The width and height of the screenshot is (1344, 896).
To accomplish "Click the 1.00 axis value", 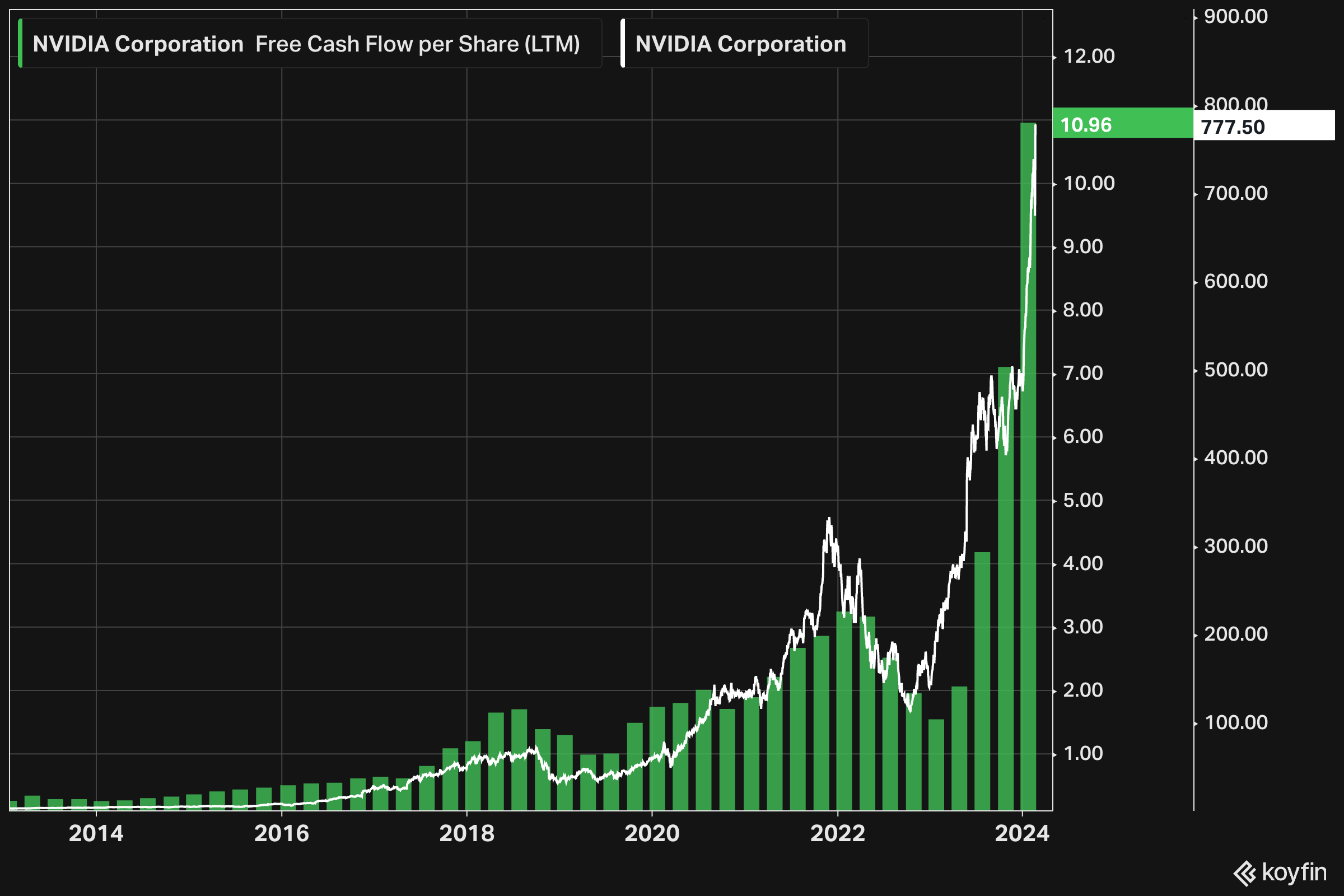I will coord(1083,754).
